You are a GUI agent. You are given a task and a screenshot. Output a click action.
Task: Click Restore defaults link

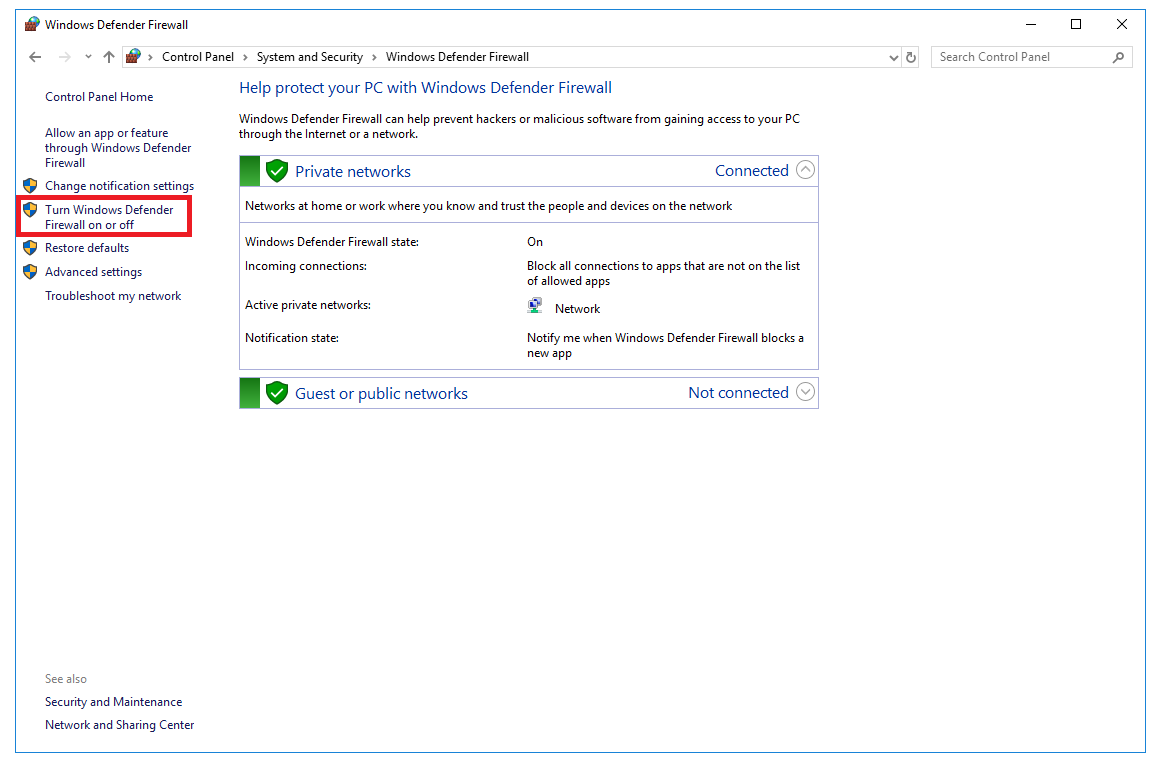click(87, 248)
